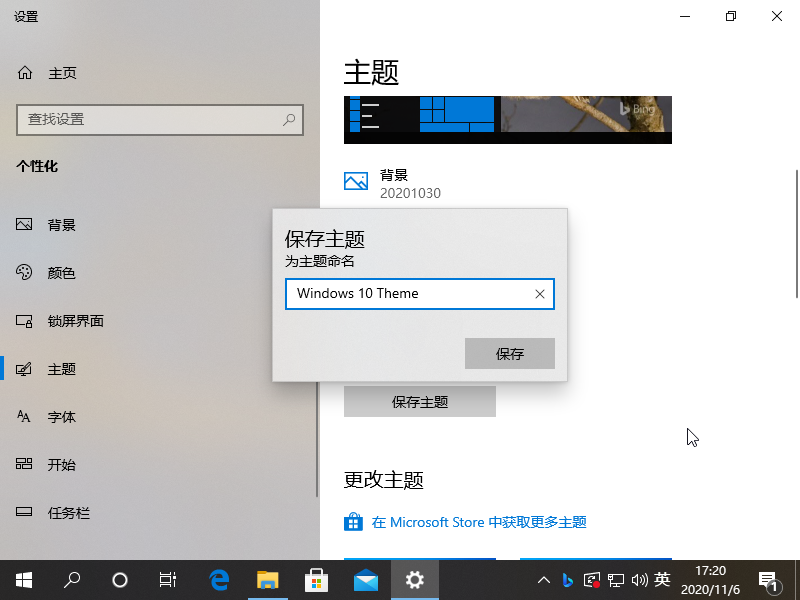Click the Bing tray icon
Screen dimensions: 800x600
(567, 580)
